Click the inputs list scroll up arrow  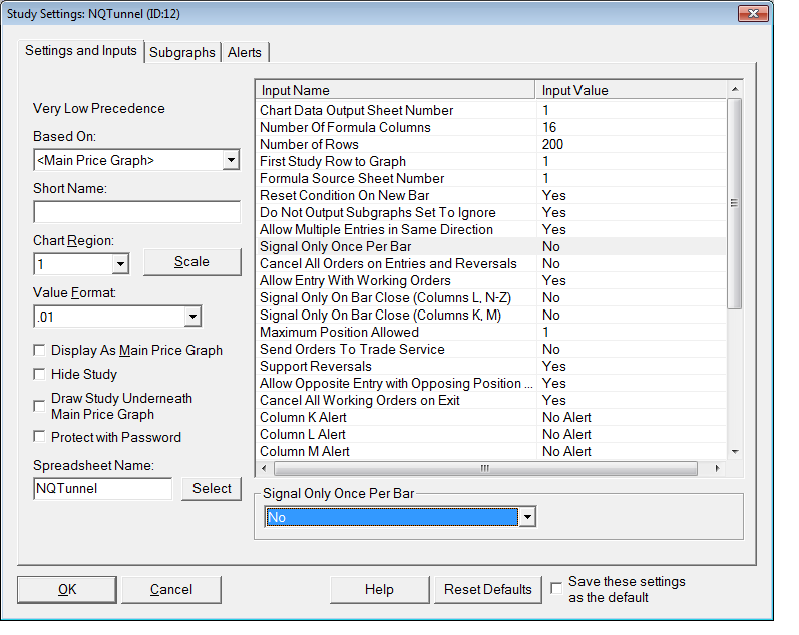pos(735,89)
